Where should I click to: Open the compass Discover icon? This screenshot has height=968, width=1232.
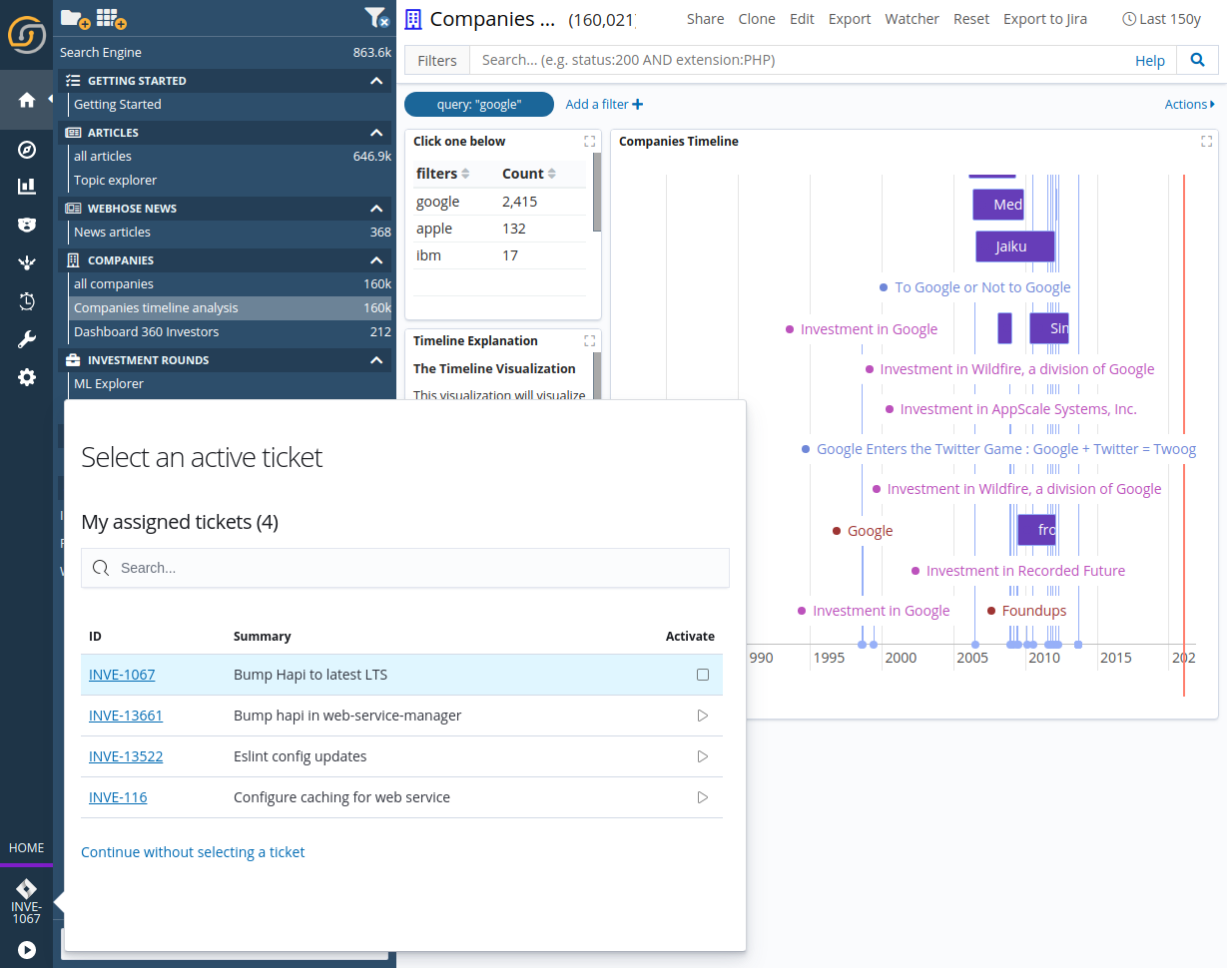point(27,150)
